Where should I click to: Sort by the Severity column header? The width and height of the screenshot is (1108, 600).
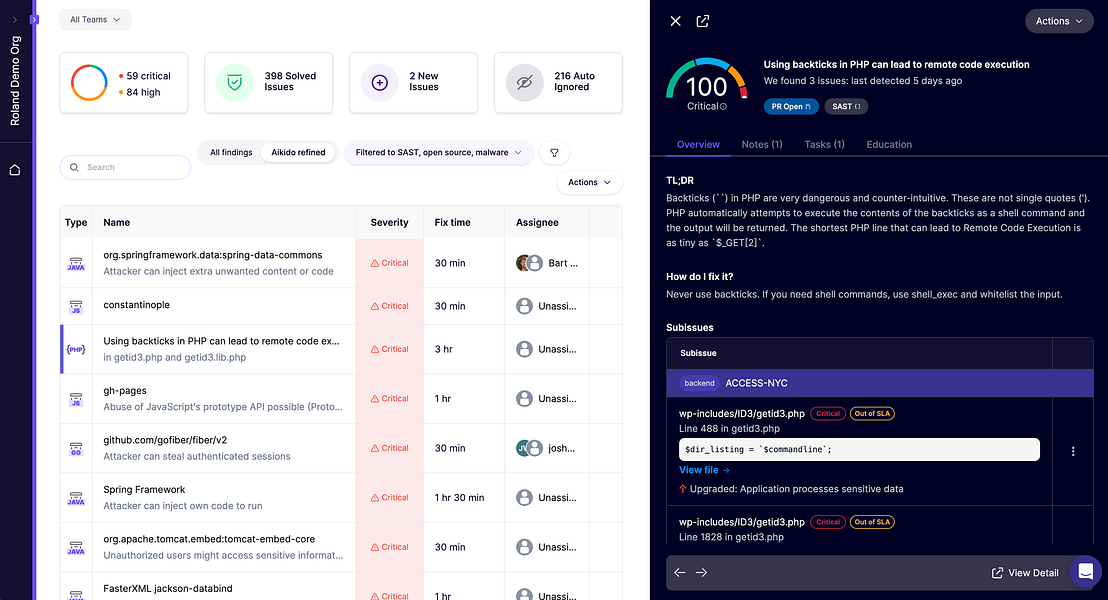(389, 222)
